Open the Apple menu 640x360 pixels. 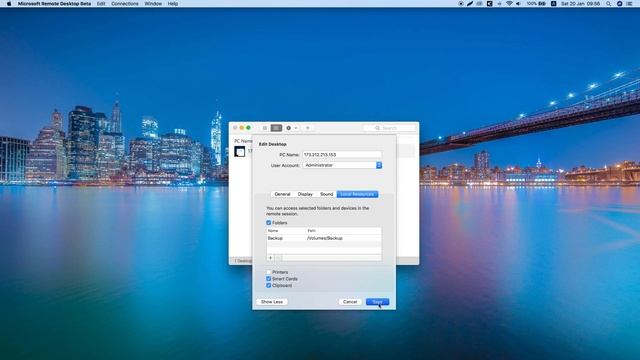click(x=9, y=4)
